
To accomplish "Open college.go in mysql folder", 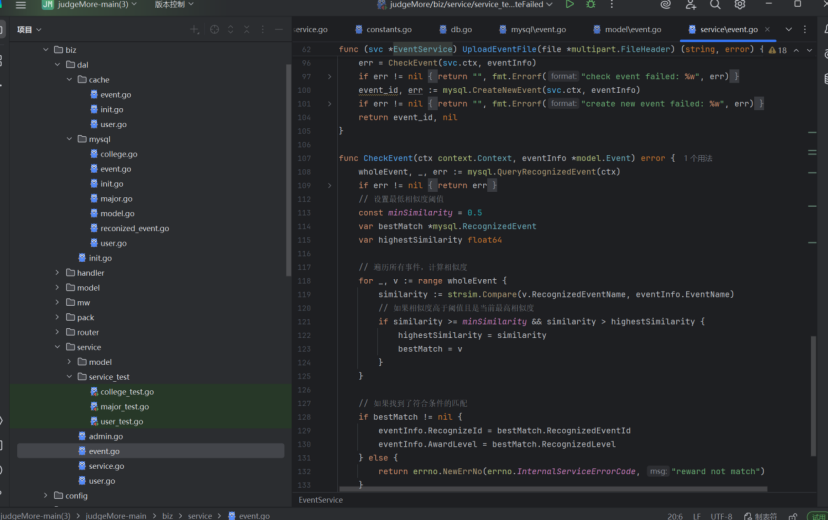I will click(114, 154).
